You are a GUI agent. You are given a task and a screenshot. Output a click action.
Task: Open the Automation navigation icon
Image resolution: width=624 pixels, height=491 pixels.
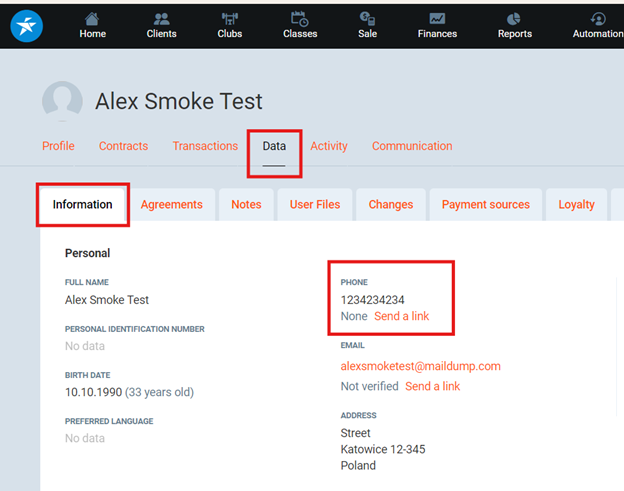pos(598,19)
